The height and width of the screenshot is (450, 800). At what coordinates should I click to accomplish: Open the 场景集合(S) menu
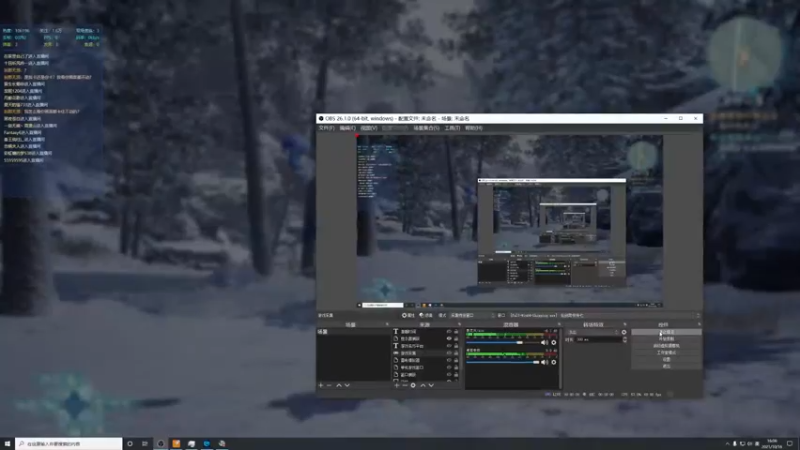point(426,128)
